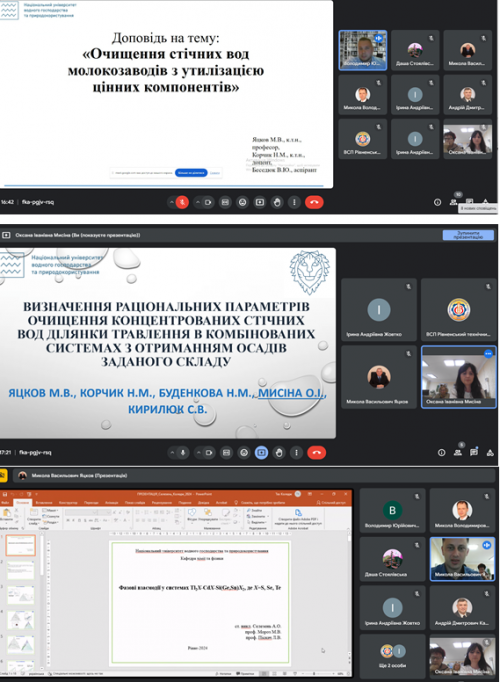Click 'Зупинити презентацію' blue button
Screen dimensions: 500x682
468,235
